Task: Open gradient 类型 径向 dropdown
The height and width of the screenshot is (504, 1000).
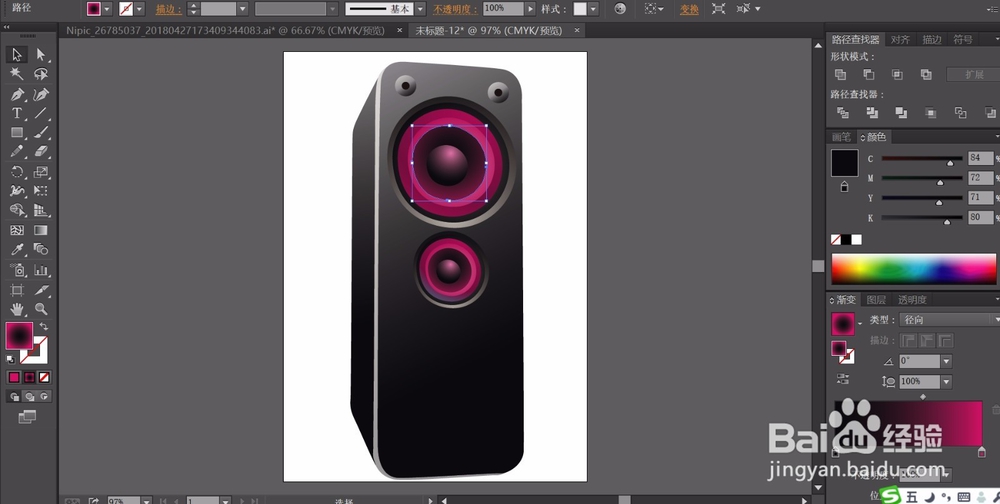Action: click(x=949, y=320)
